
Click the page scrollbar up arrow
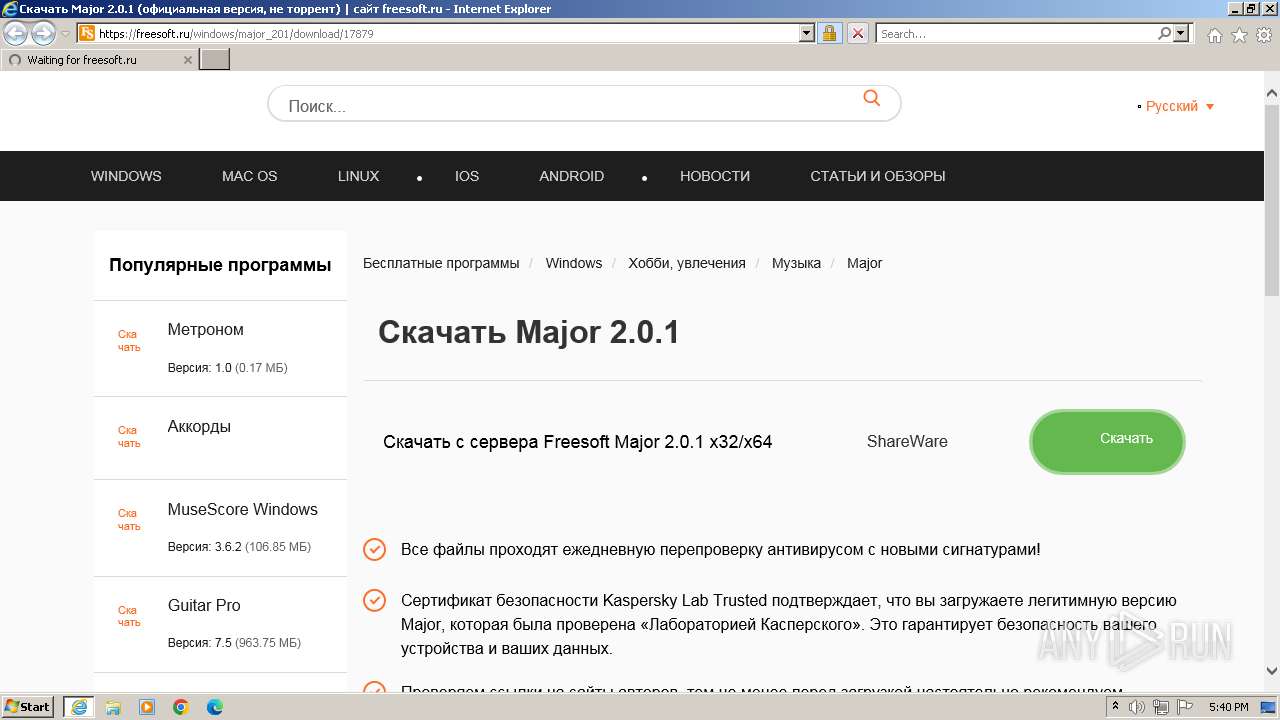coord(1272,95)
